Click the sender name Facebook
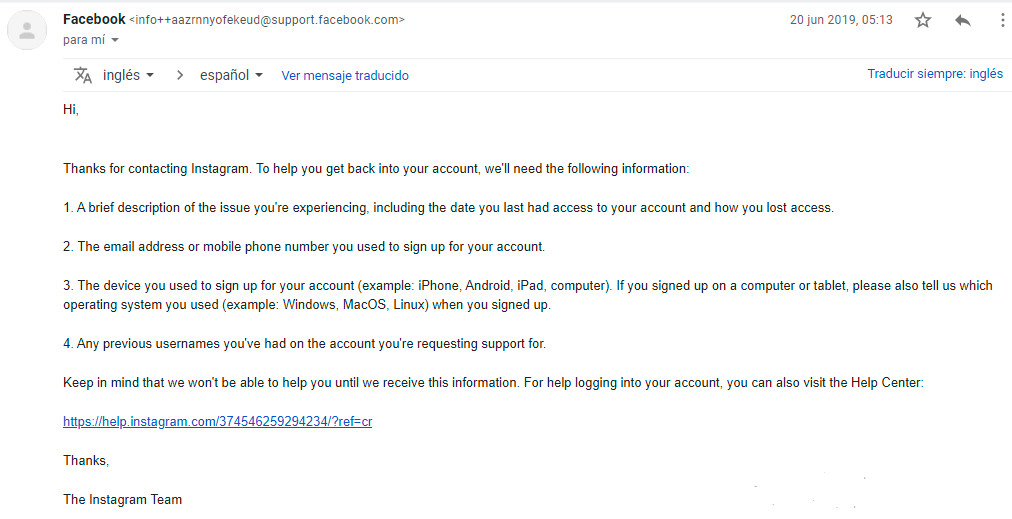 94,19
